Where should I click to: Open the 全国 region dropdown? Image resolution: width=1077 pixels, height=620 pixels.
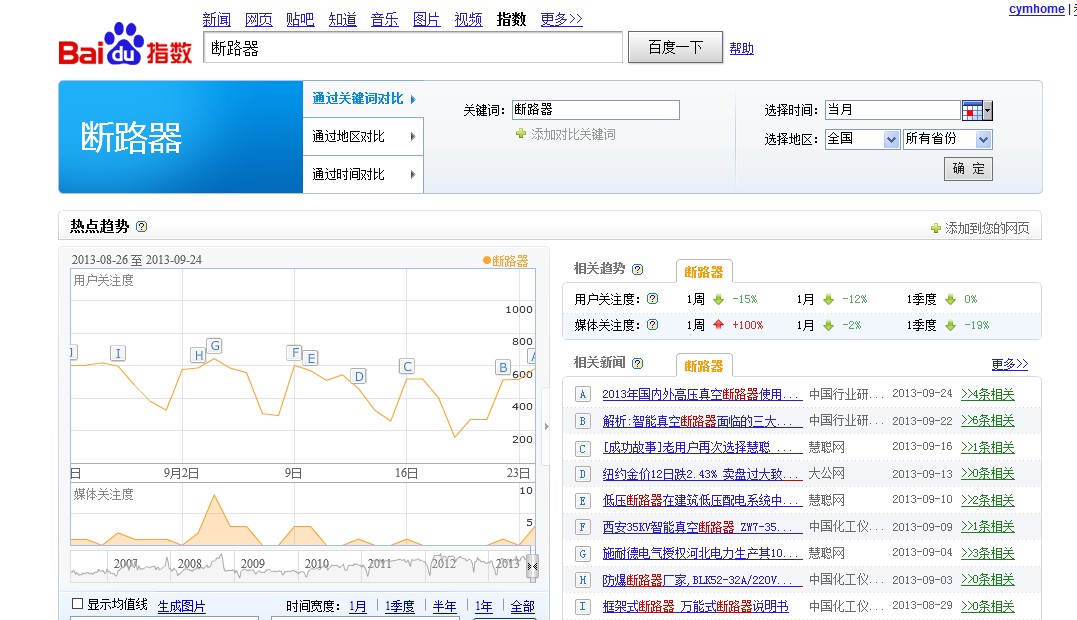point(891,139)
